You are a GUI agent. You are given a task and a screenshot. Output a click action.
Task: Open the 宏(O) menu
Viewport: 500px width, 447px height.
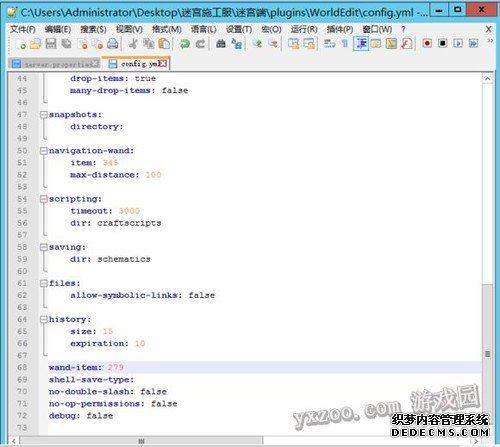click(x=271, y=29)
